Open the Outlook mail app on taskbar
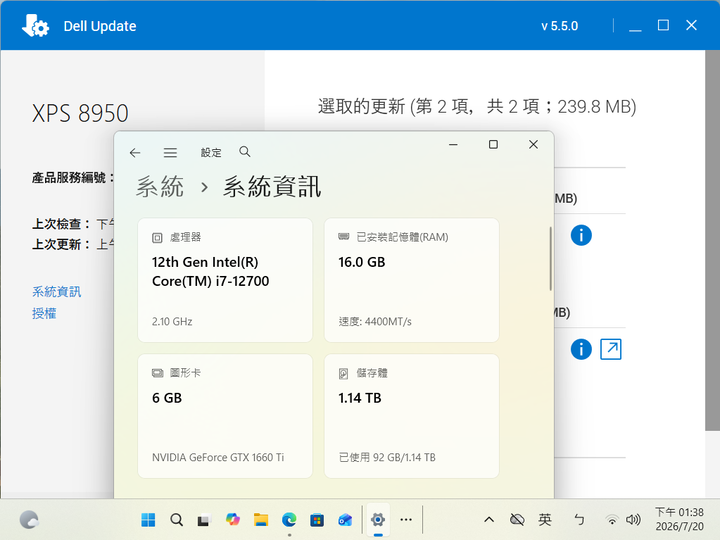 pos(345,520)
